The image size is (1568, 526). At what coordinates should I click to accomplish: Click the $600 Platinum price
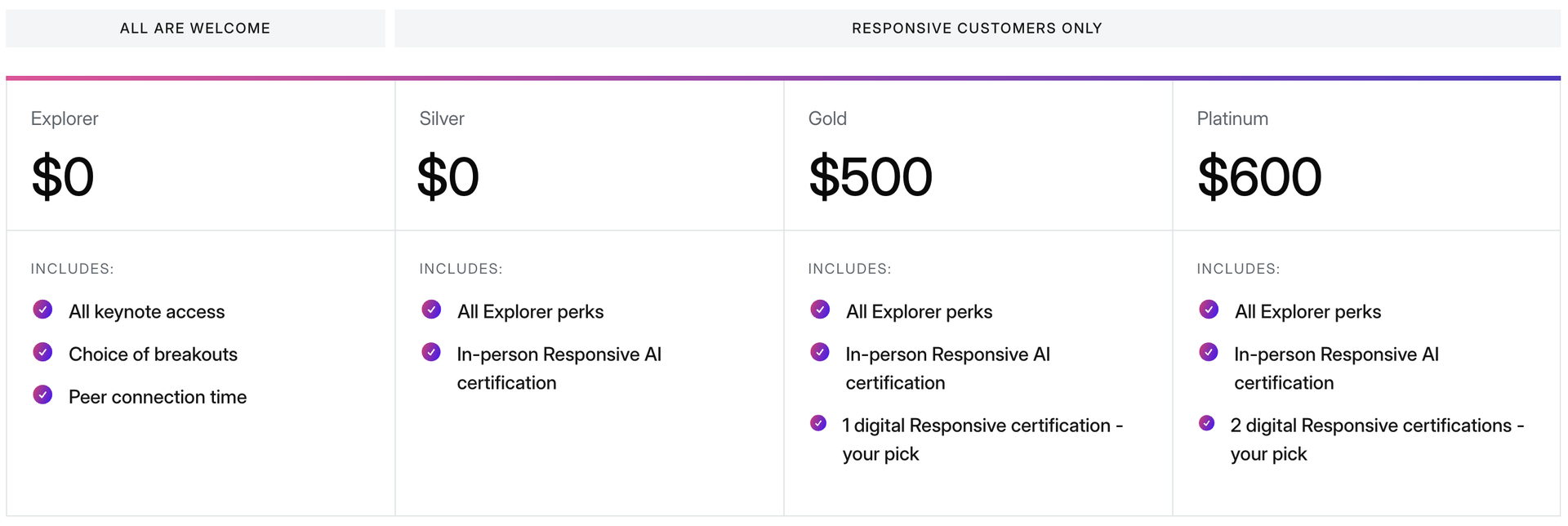pos(1259,176)
